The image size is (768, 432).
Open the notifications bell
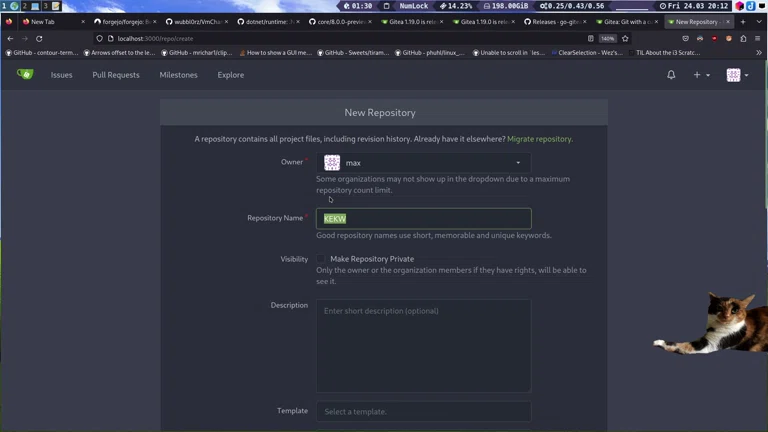(x=671, y=75)
